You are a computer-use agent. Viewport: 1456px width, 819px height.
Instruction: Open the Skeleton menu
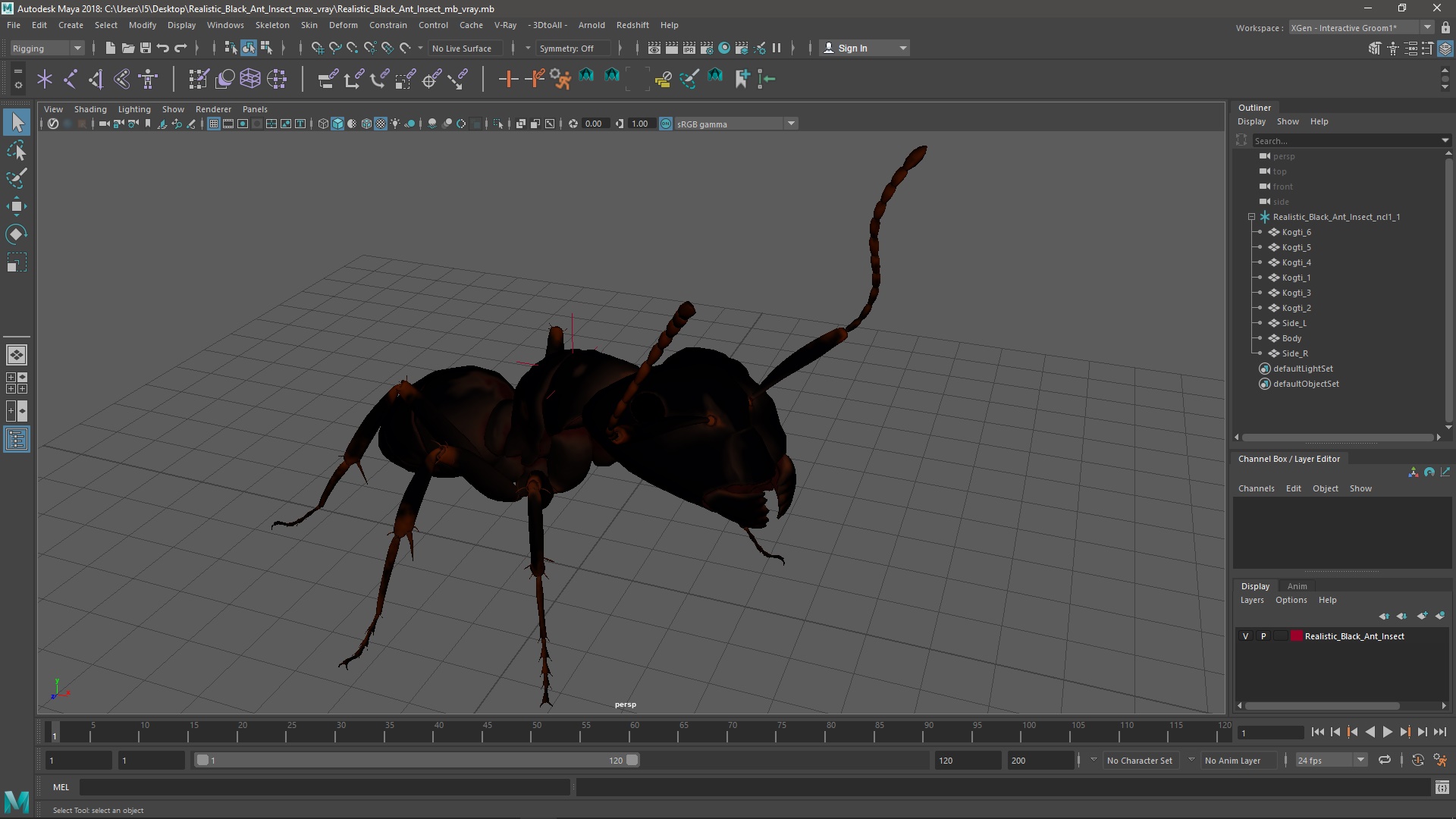click(272, 25)
